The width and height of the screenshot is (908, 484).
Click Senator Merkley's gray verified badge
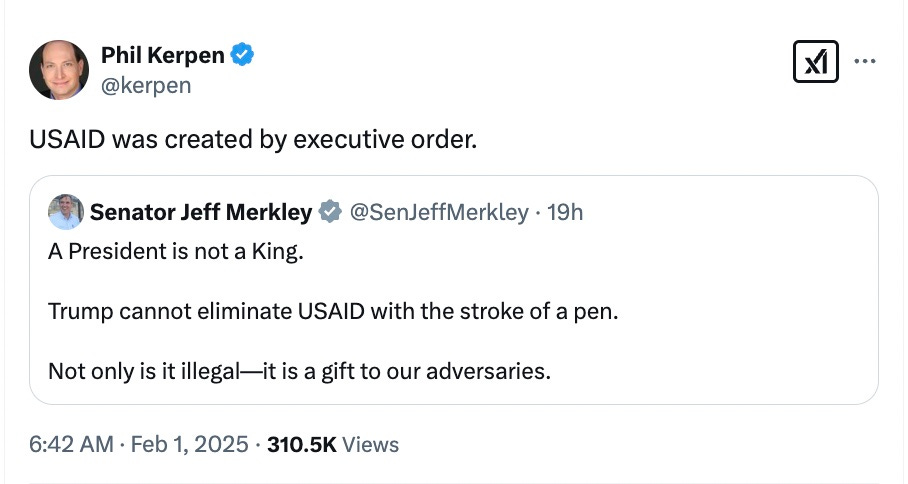(331, 212)
